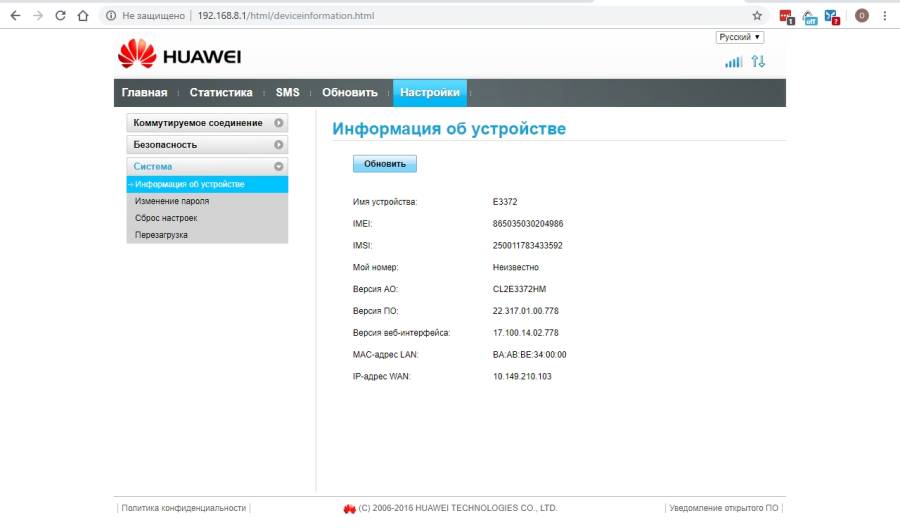This screenshot has width=900, height=530.
Task: Select Изменение пароля in the sidebar
Action: tap(172, 201)
